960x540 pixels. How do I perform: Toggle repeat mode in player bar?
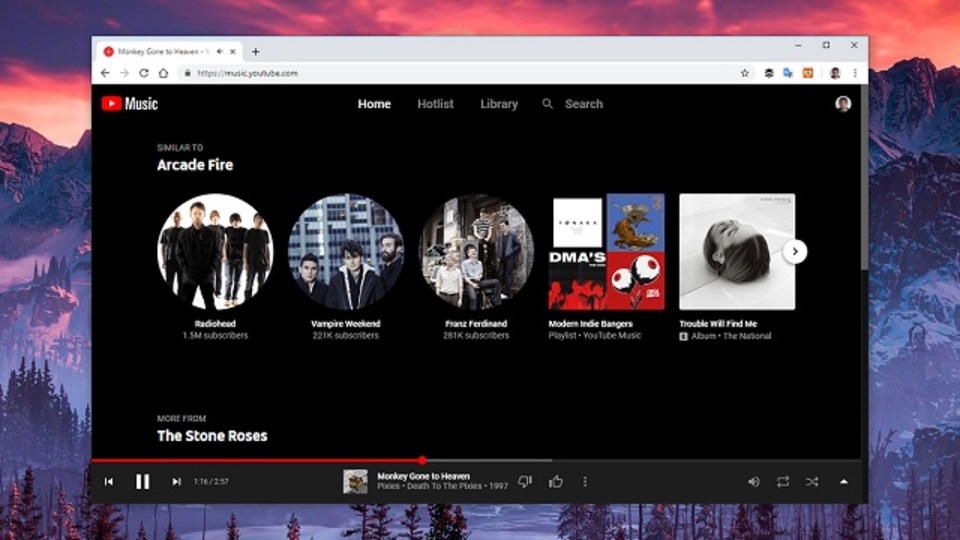click(783, 482)
